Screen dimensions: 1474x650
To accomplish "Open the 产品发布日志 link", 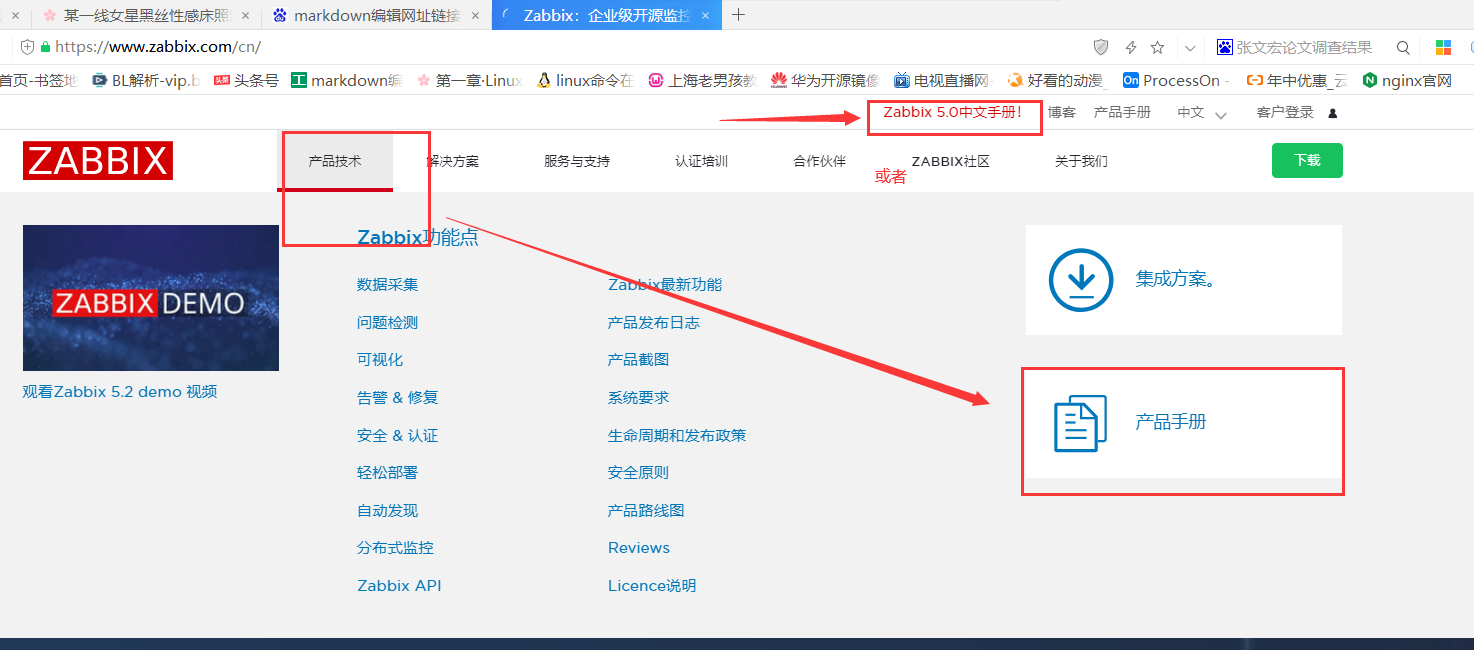I will [x=654, y=322].
